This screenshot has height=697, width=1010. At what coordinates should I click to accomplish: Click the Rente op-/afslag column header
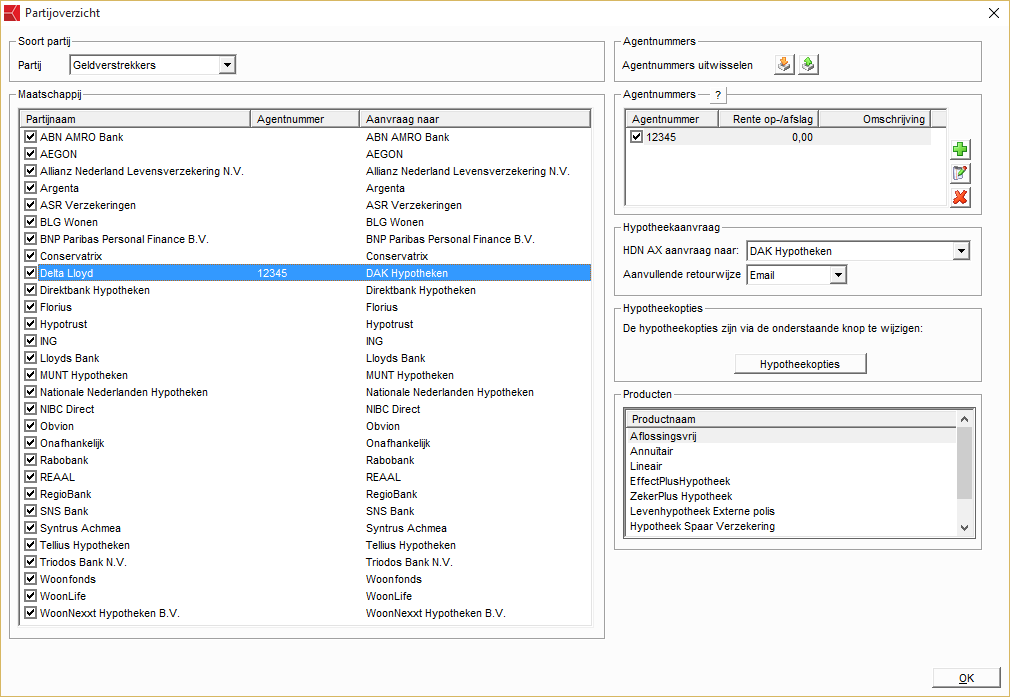[x=768, y=119]
